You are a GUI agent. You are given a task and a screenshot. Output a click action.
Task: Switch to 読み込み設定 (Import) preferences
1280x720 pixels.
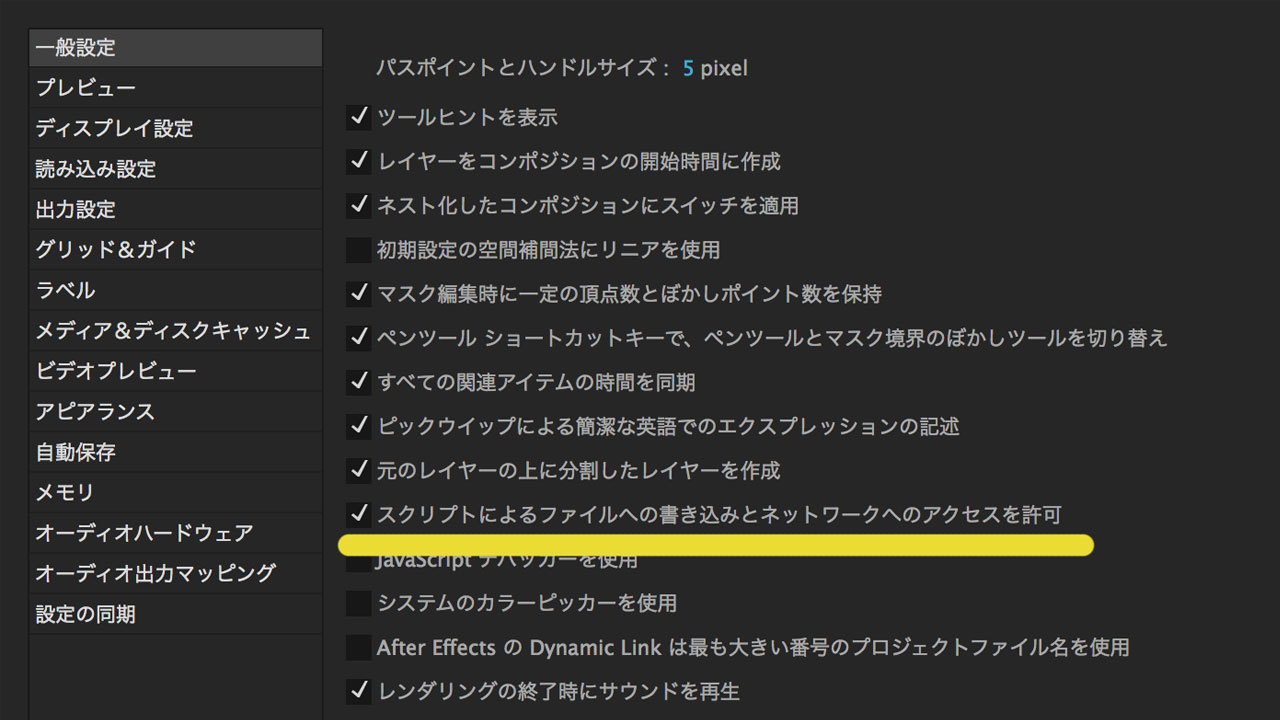click(96, 169)
